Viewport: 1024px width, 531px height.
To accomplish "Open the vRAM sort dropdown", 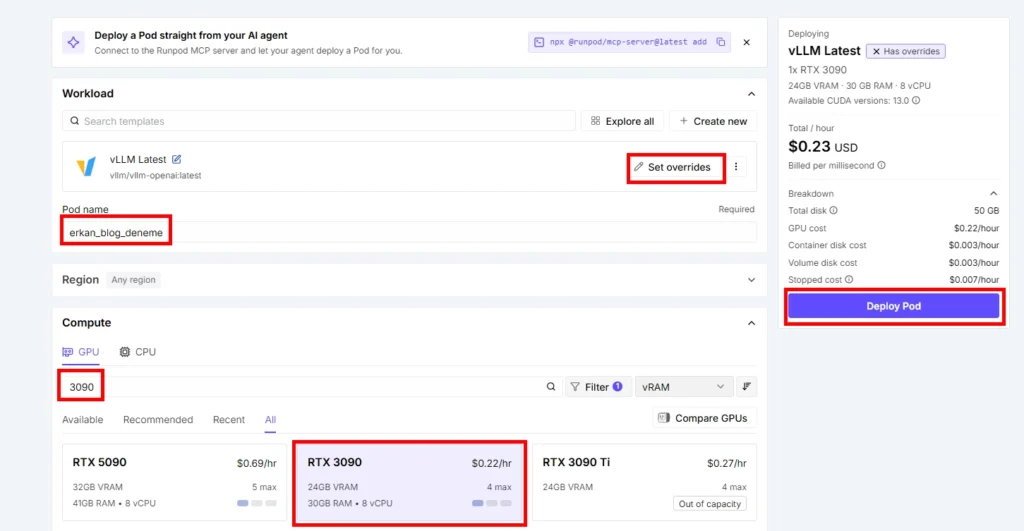I will coord(682,387).
